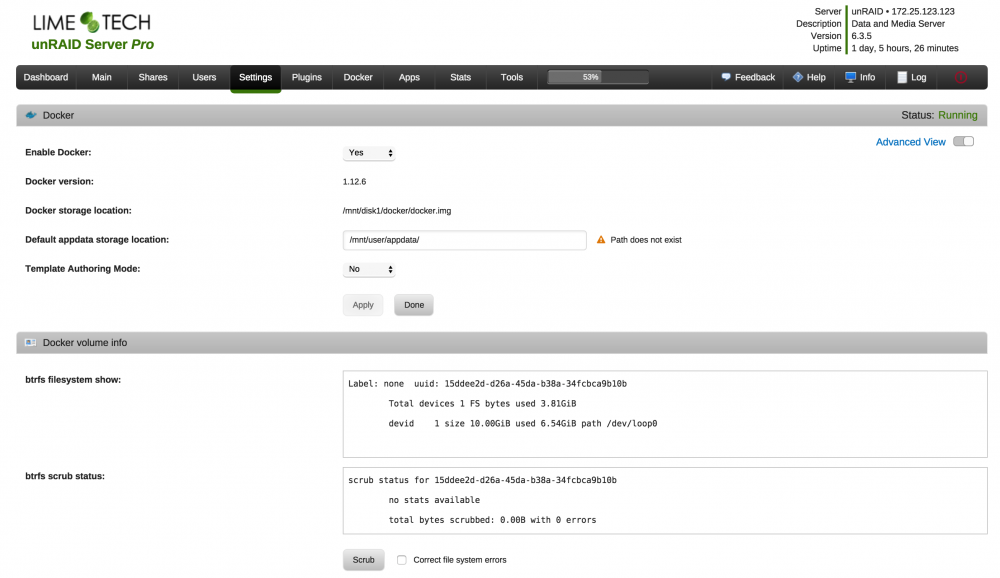Start a btrfs Scrub
The height and width of the screenshot is (578, 1000).
point(364,559)
